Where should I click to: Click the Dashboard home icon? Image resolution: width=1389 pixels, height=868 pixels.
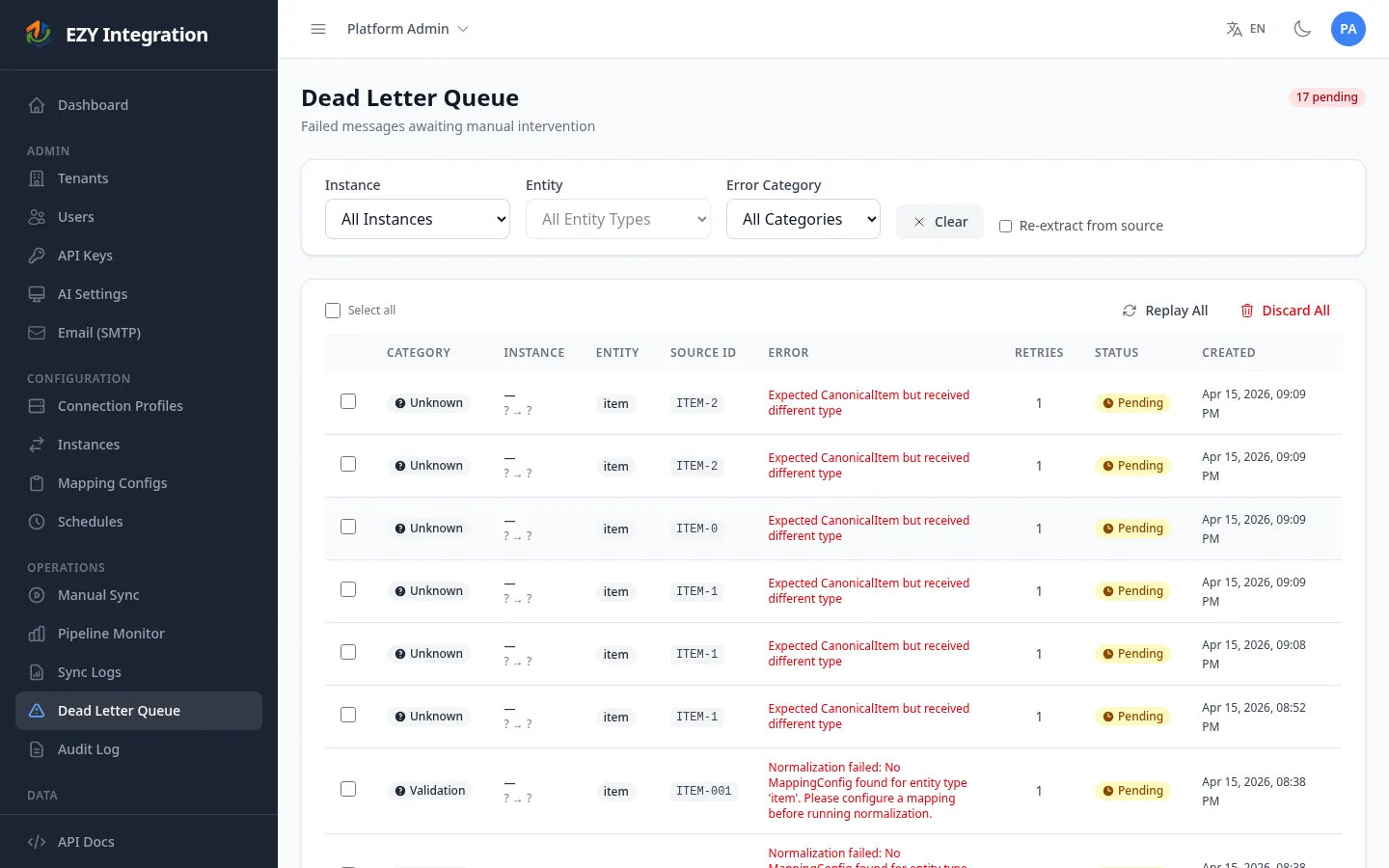tap(37, 105)
